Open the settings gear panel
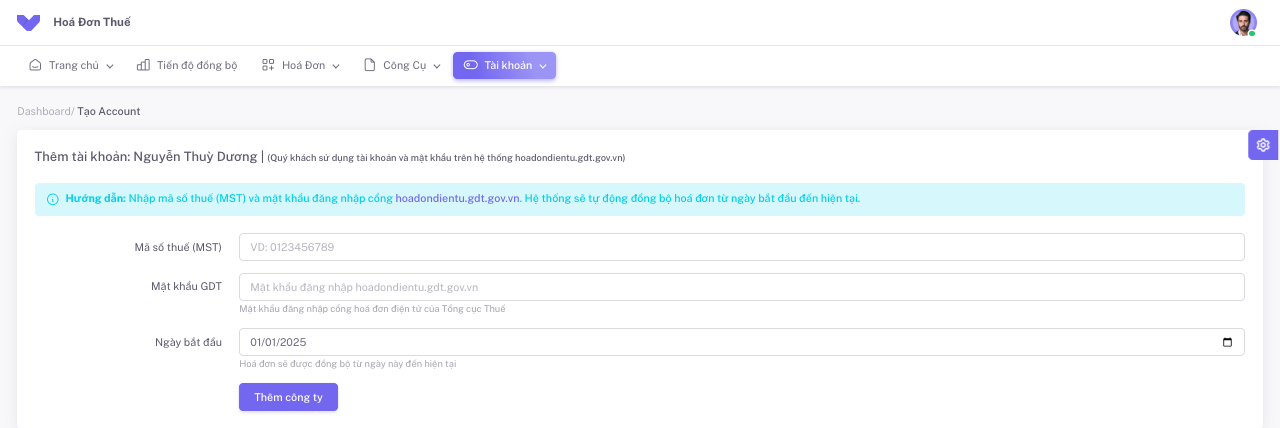1280x428 pixels. (x=1263, y=145)
